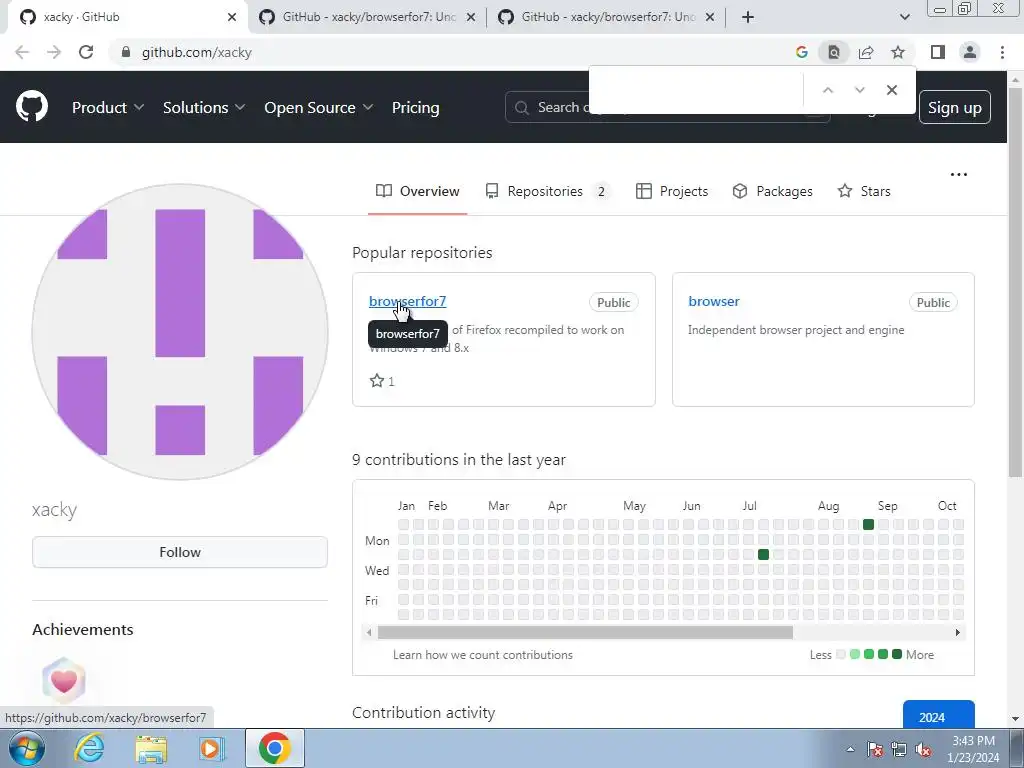Open the browserfor7 repository link

(x=408, y=301)
